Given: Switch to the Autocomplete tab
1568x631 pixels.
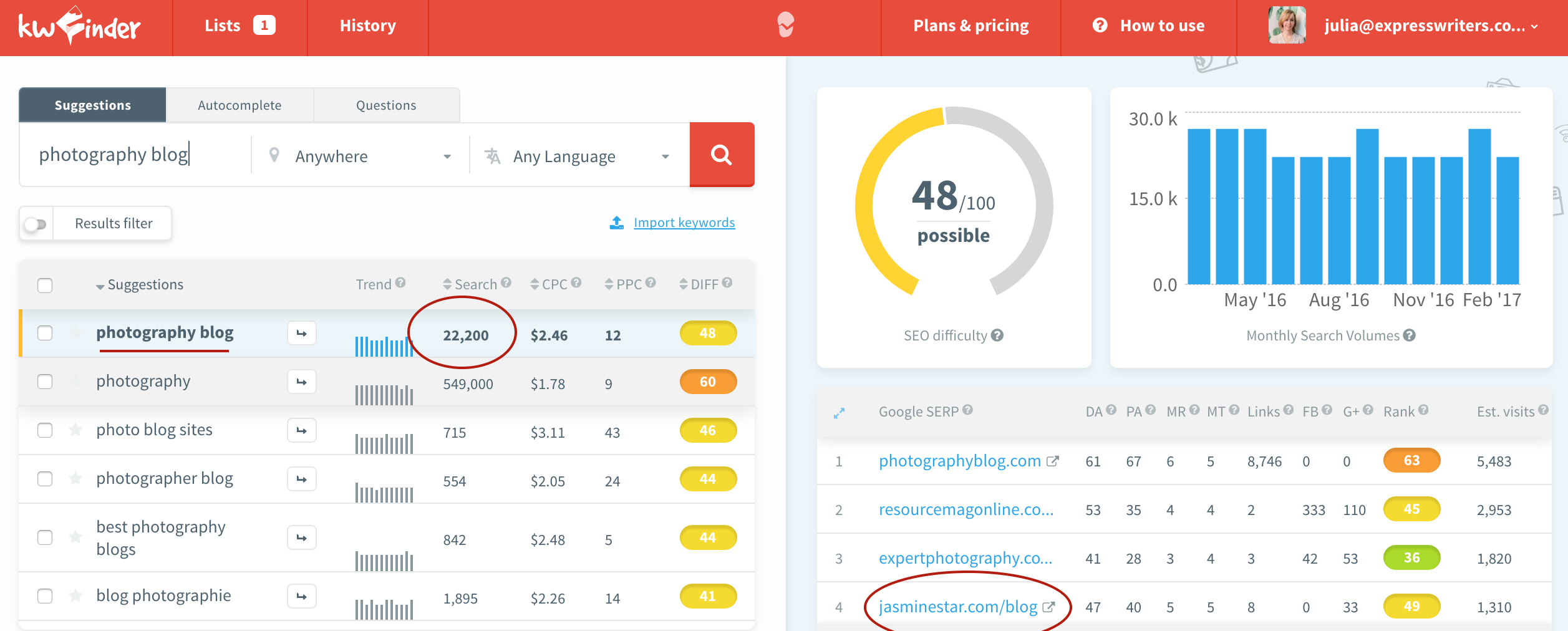Looking at the screenshot, I should coord(240,105).
